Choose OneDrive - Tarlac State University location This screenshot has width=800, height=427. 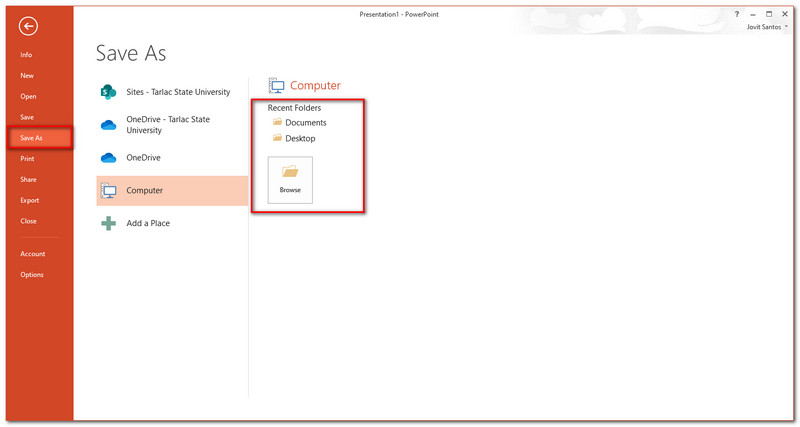tap(168, 124)
